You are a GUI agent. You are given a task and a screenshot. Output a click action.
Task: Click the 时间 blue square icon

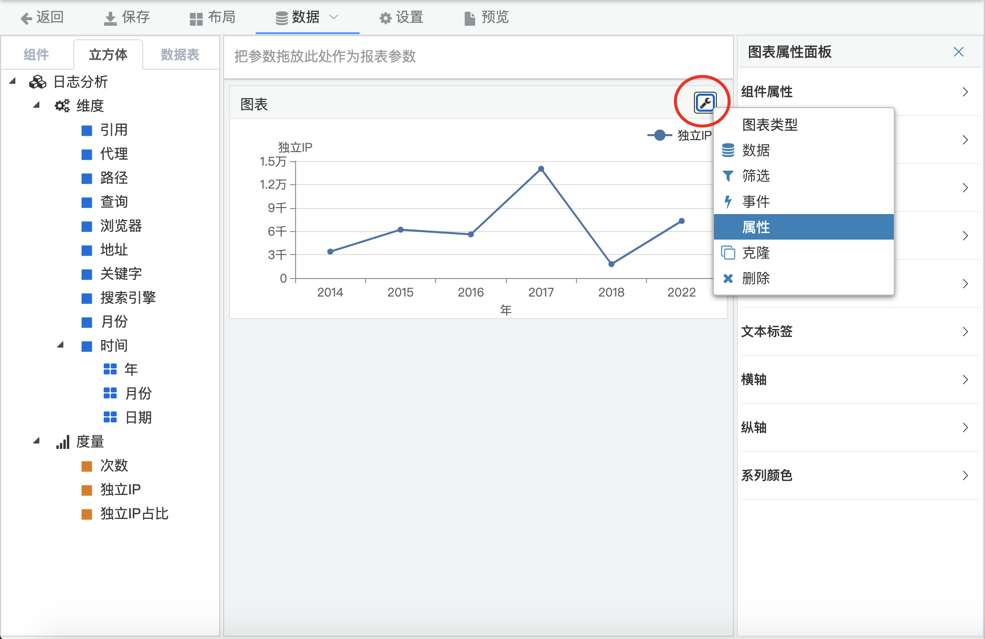click(87, 346)
